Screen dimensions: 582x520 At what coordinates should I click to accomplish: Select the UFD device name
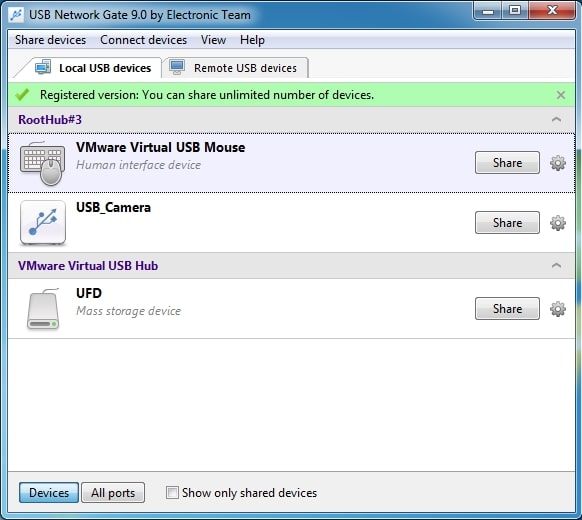click(x=89, y=293)
